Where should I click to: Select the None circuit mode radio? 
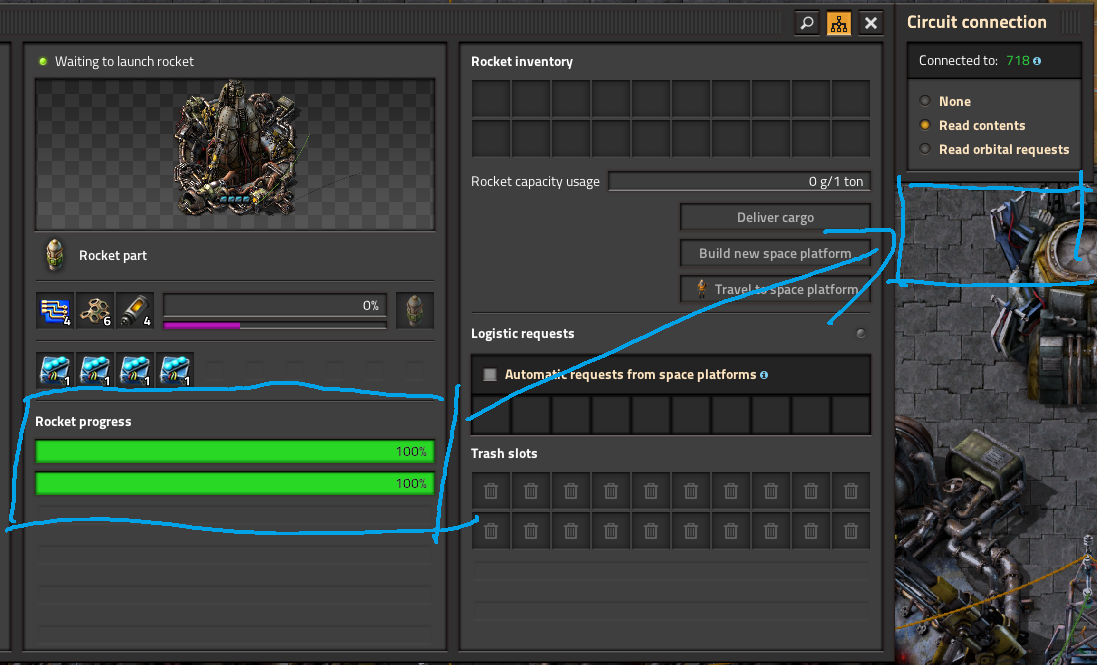pos(925,101)
